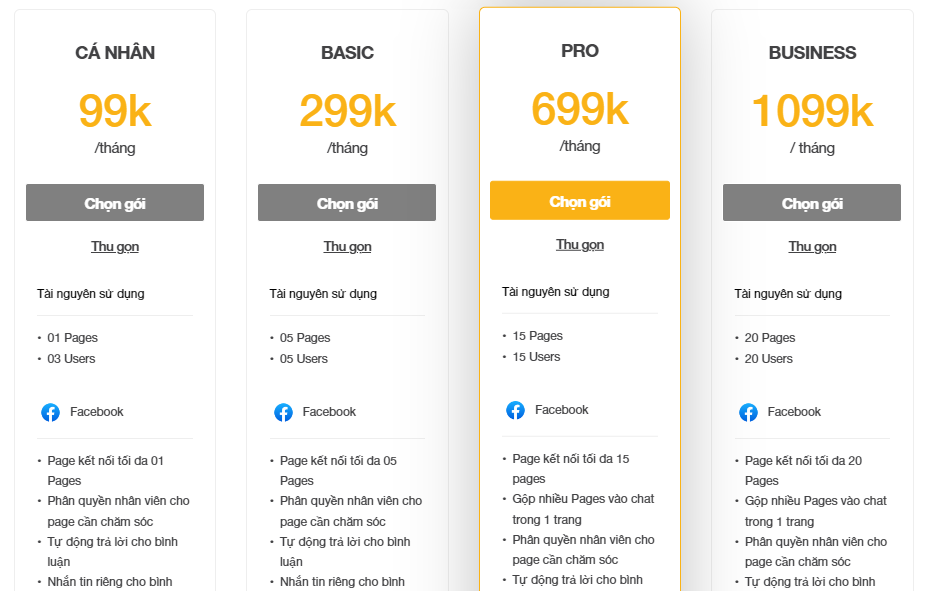Click the 699k Pro price text
The image size is (946, 591).
[x=580, y=109]
